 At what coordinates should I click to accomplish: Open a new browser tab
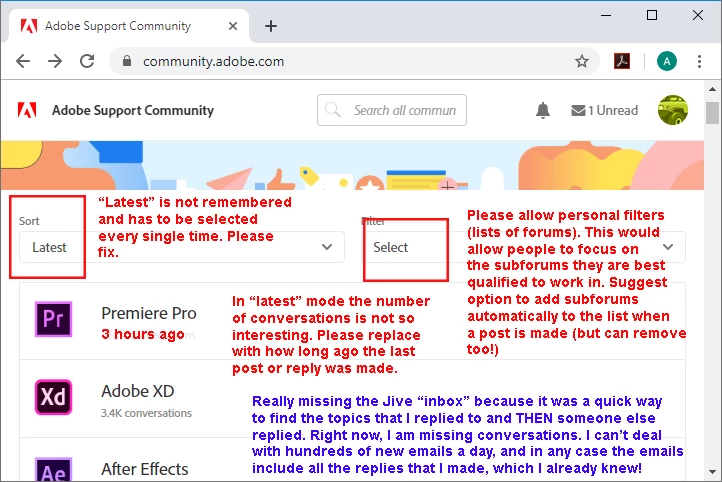271,26
